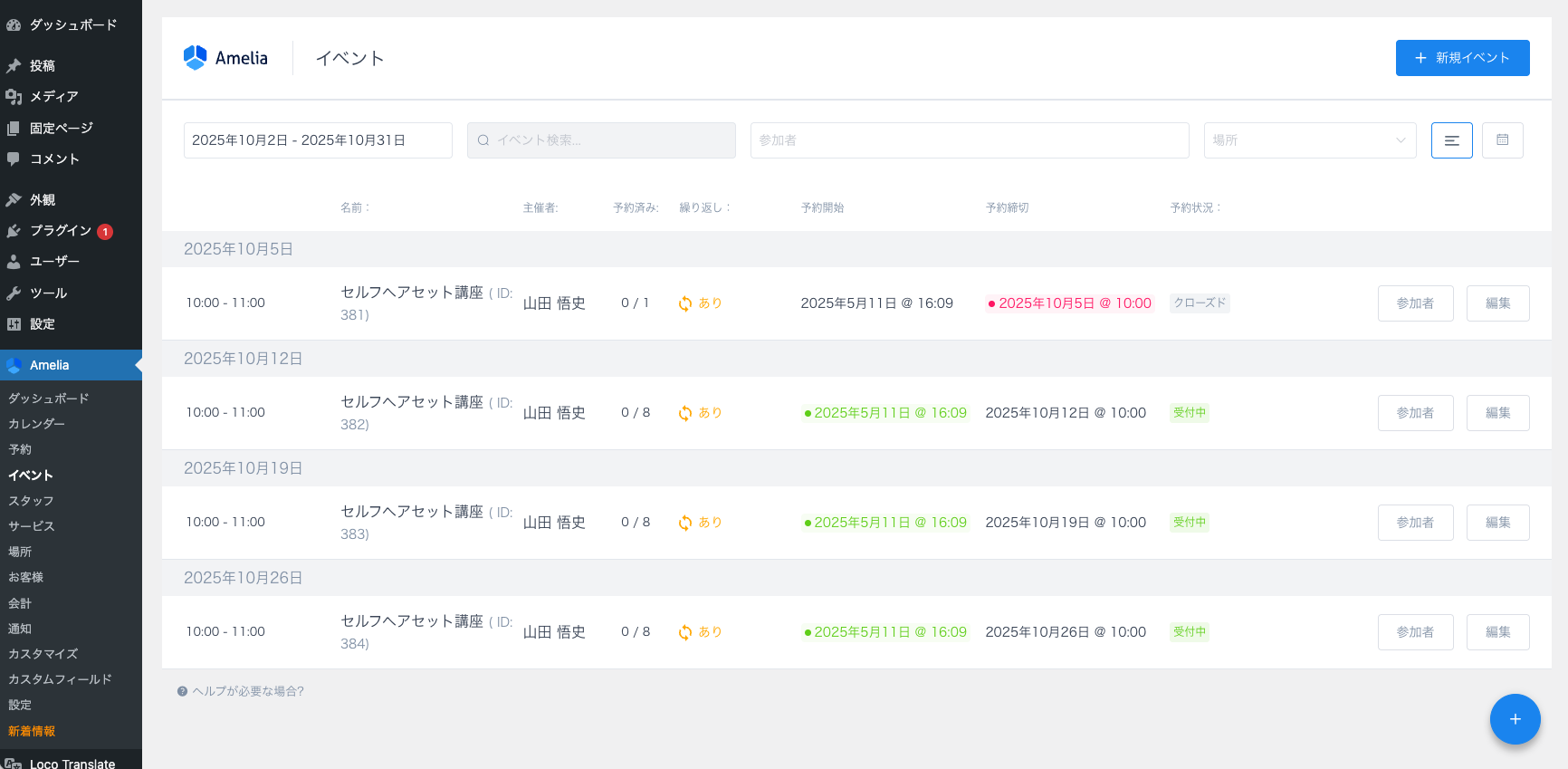Expand the 場所 location dropdown
This screenshot has height=769, width=1568.
pyautogui.click(x=1309, y=140)
